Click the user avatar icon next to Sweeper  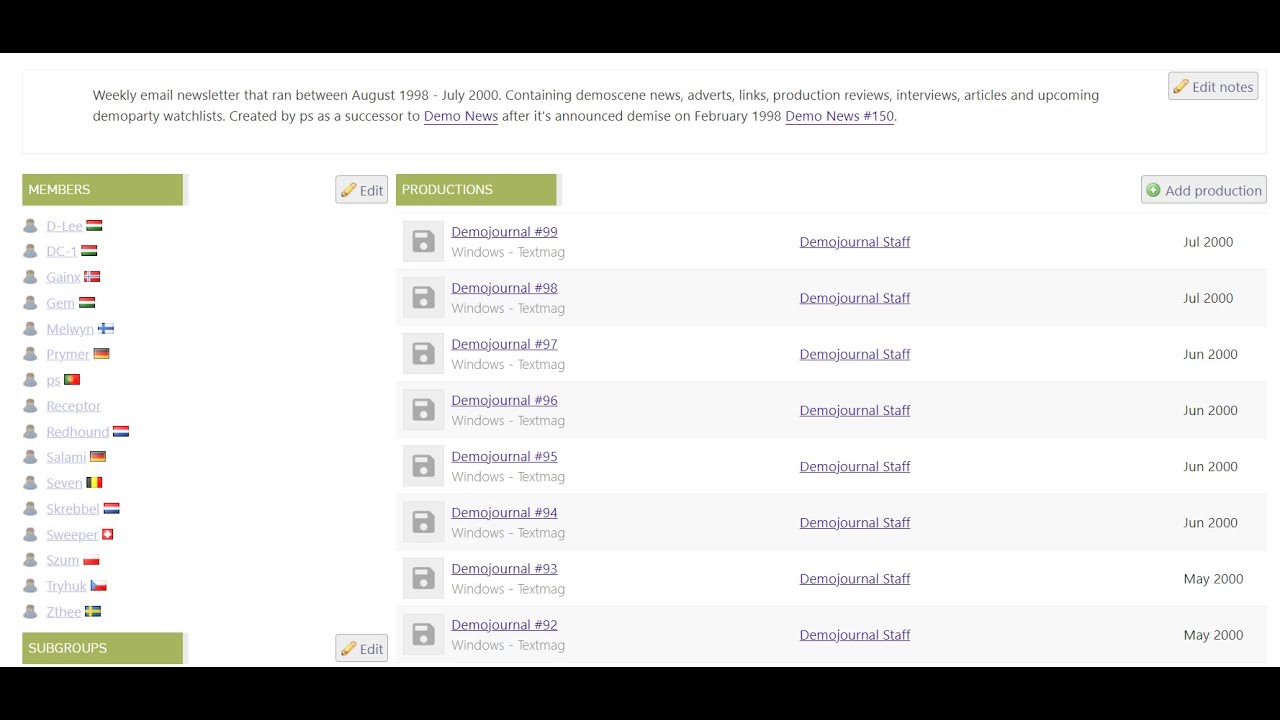pos(30,535)
